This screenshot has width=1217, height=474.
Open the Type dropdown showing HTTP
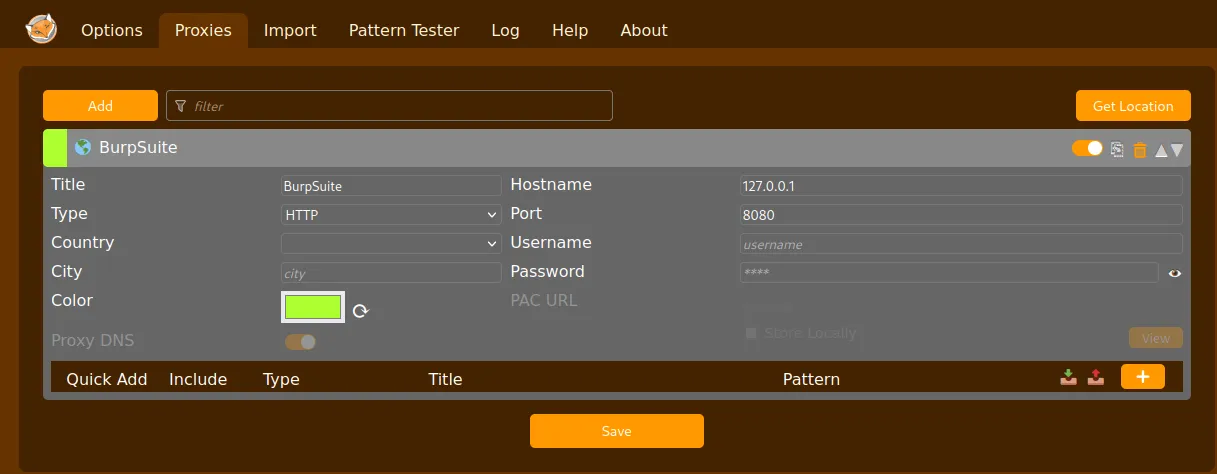pyautogui.click(x=391, y=215)
